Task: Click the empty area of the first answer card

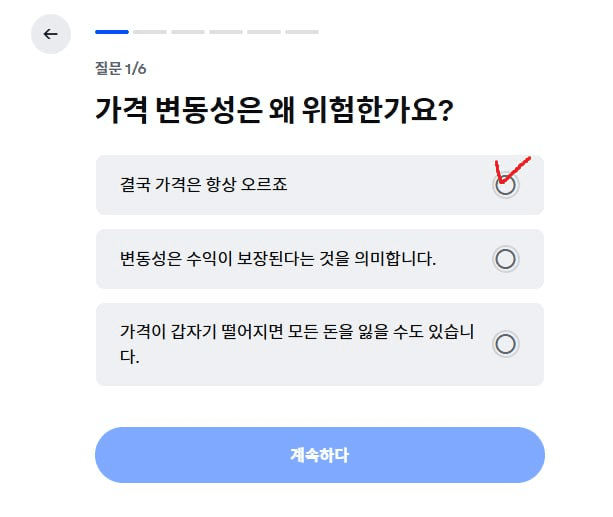Action: click(x=390, y=185)
